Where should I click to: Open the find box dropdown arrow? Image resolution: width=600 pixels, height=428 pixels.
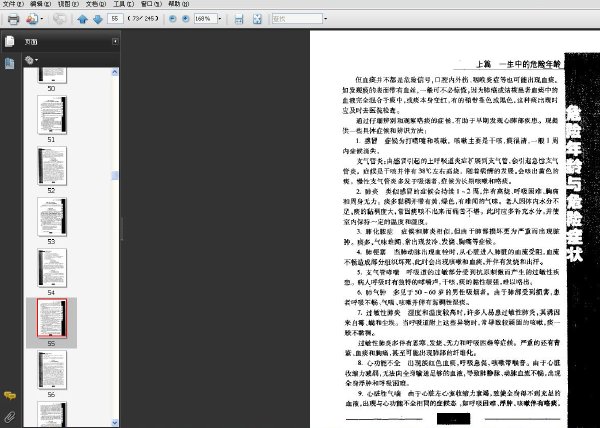tap(326, 18)
